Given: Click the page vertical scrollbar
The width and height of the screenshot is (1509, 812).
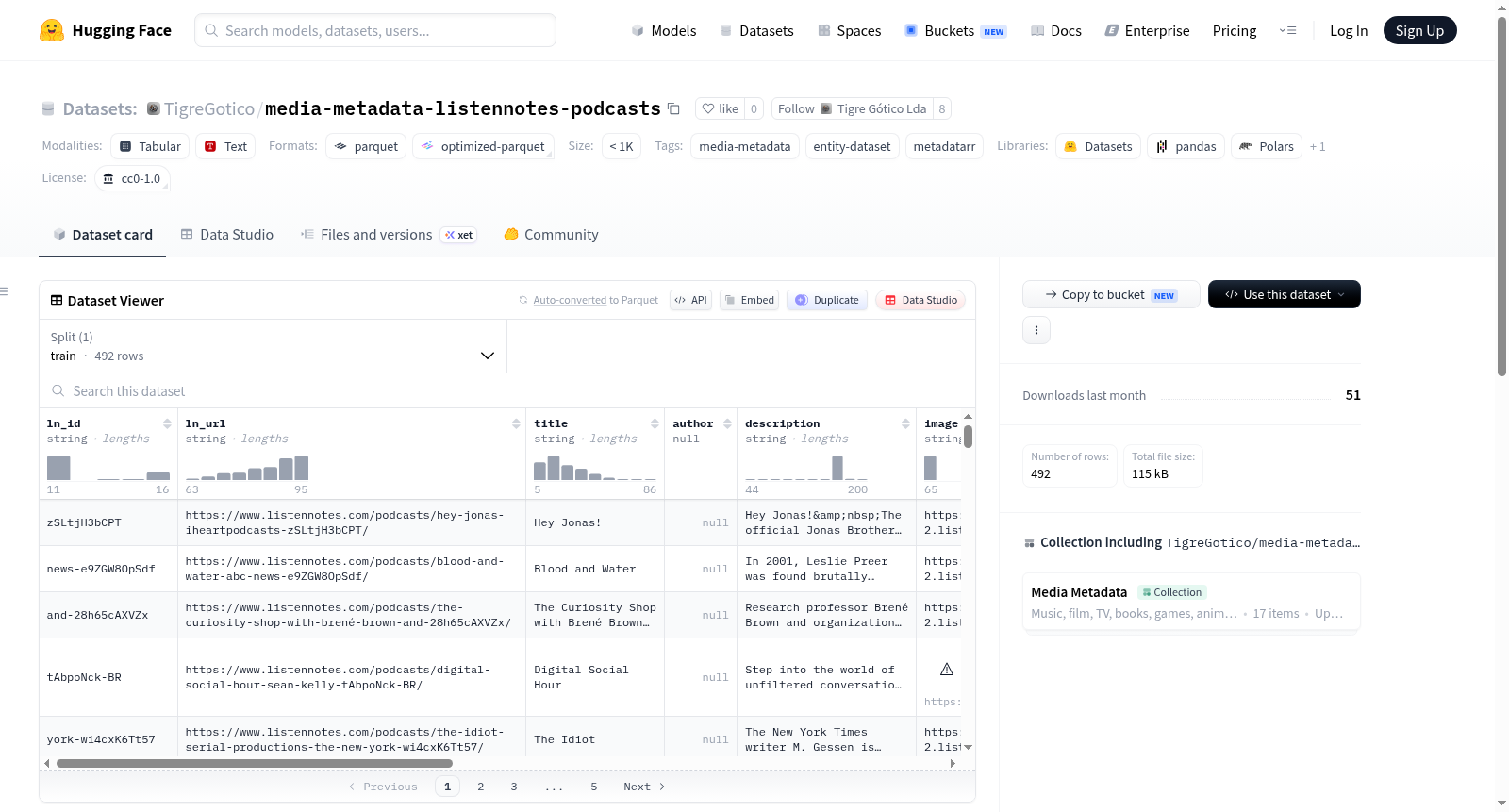Looking at the screenshot, I should pos(1501,196).
